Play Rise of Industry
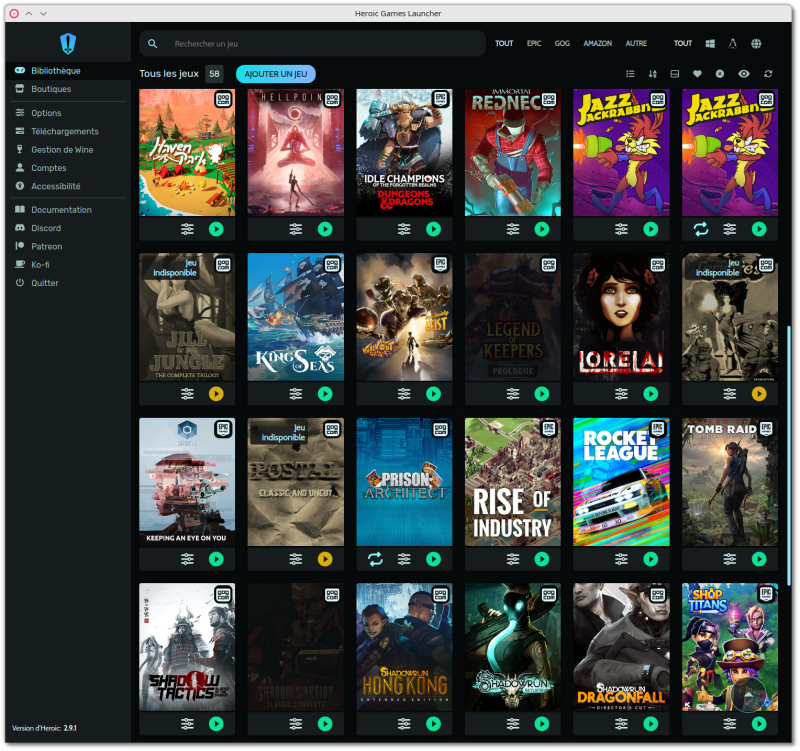Viewport: 800px width, 751px height. [x=542, y=559]
